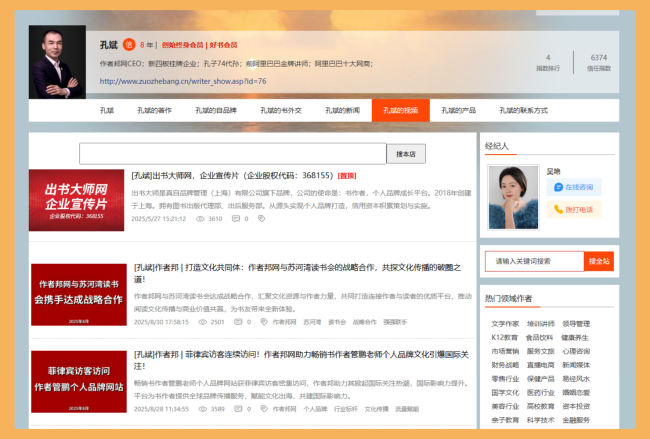This screenshot has height=439, width=650.
Task: Click the eye views icon showing 3589
Action: pos(201,408)
